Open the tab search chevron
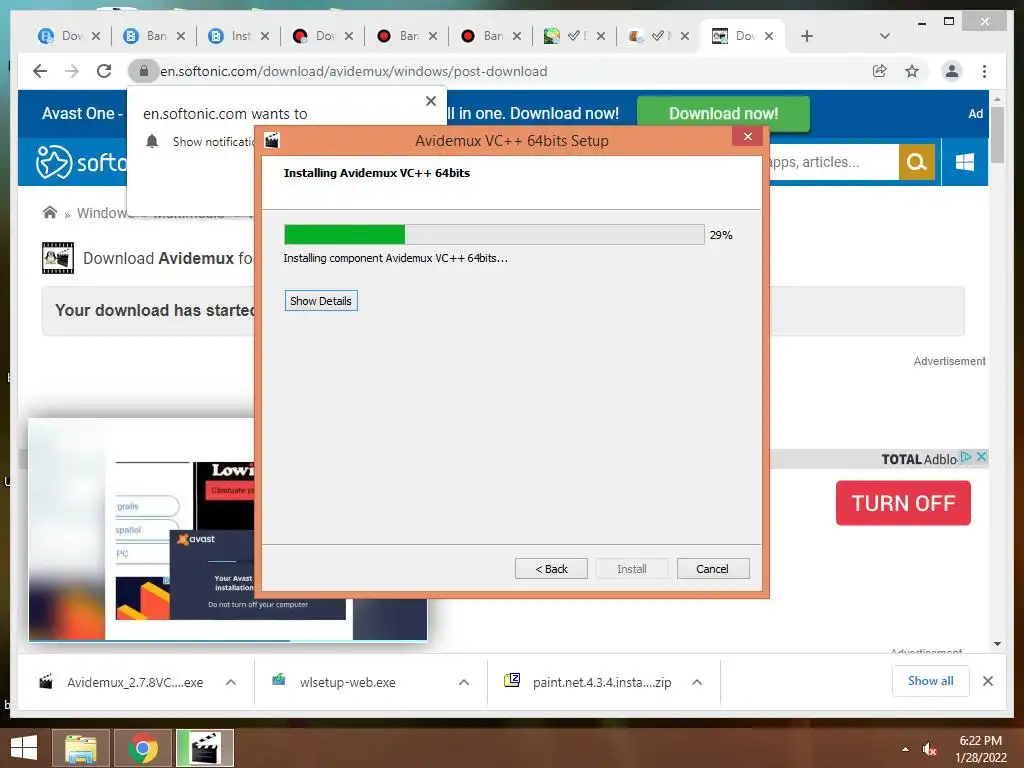 pyautogui.click(x=884, y=36)
